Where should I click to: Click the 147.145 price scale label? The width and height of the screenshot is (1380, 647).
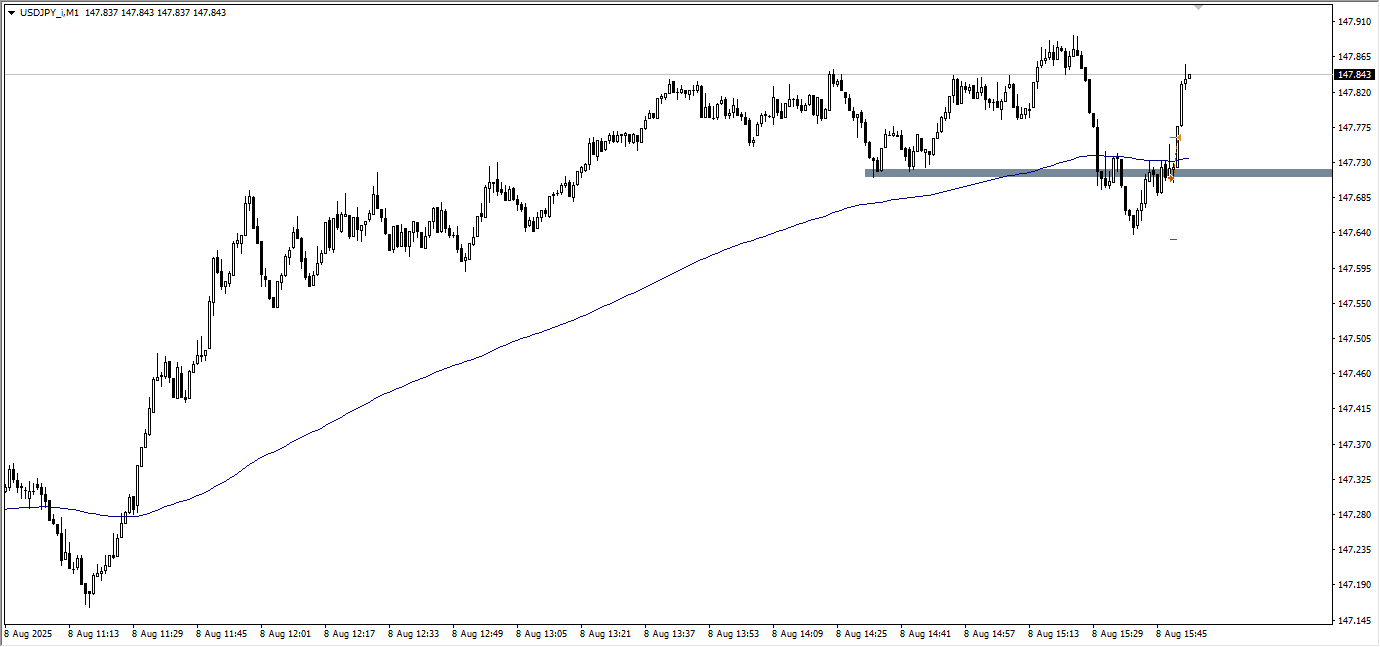coord(1355,621)
